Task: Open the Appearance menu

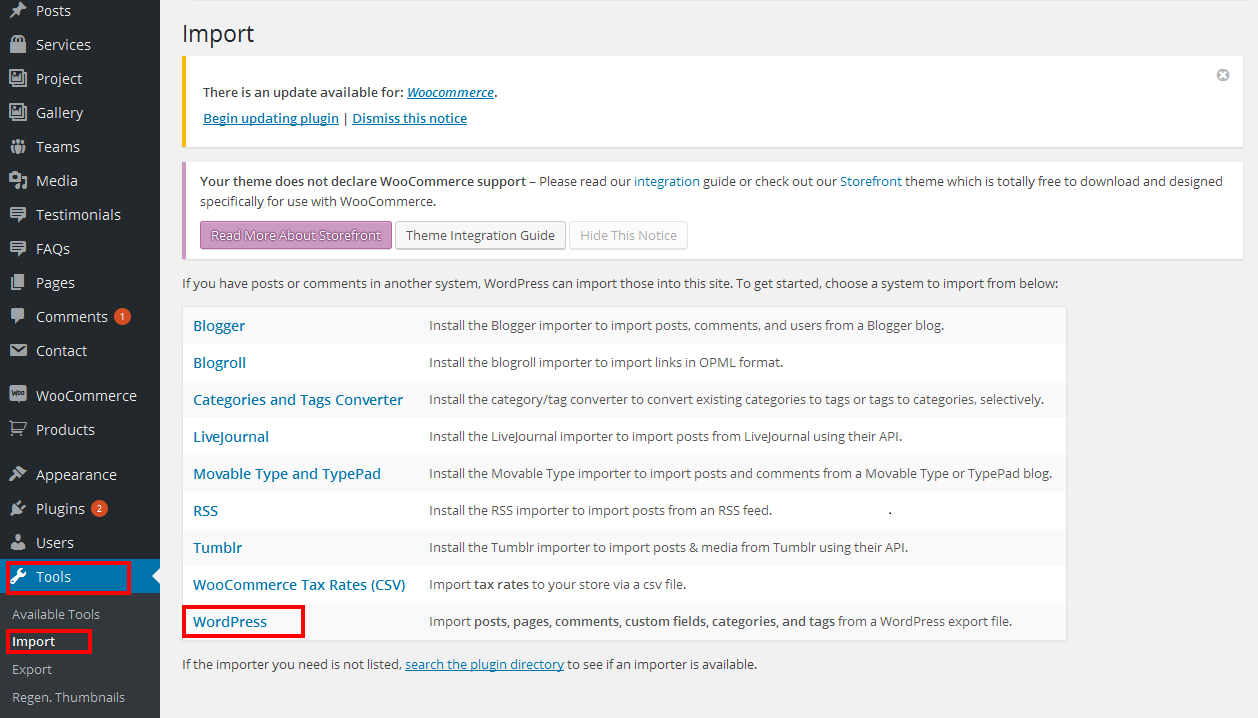Action: (x=76, y=475)
